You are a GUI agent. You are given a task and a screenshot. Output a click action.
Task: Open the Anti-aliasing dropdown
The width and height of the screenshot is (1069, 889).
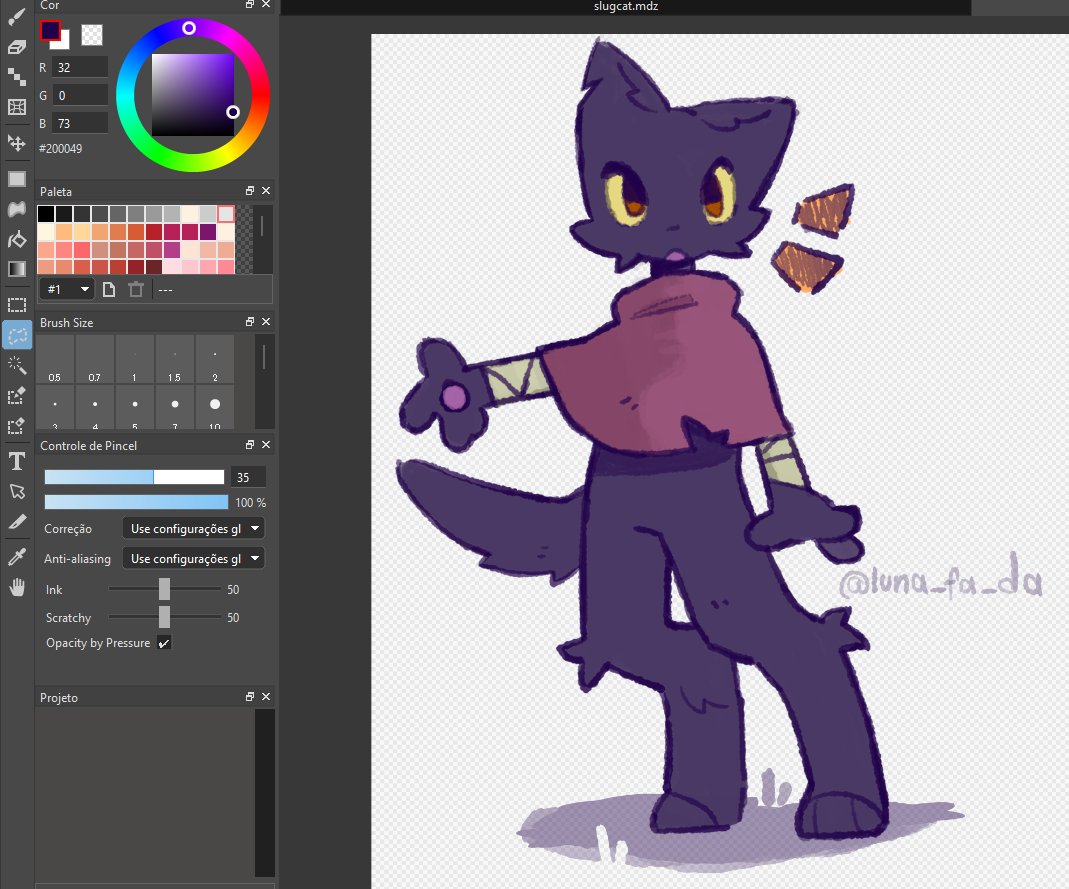point(194,558)
